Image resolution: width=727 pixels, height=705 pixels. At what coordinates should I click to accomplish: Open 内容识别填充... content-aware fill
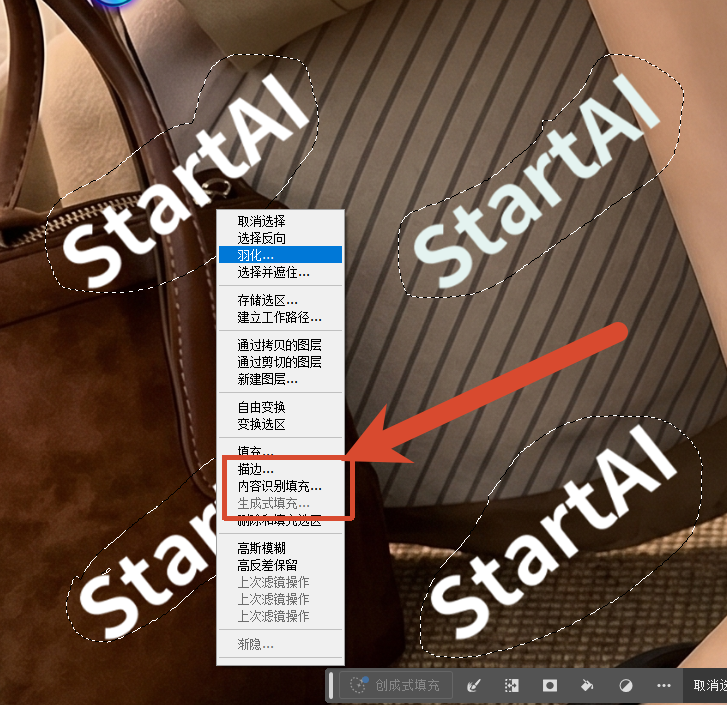coord(280,486)
